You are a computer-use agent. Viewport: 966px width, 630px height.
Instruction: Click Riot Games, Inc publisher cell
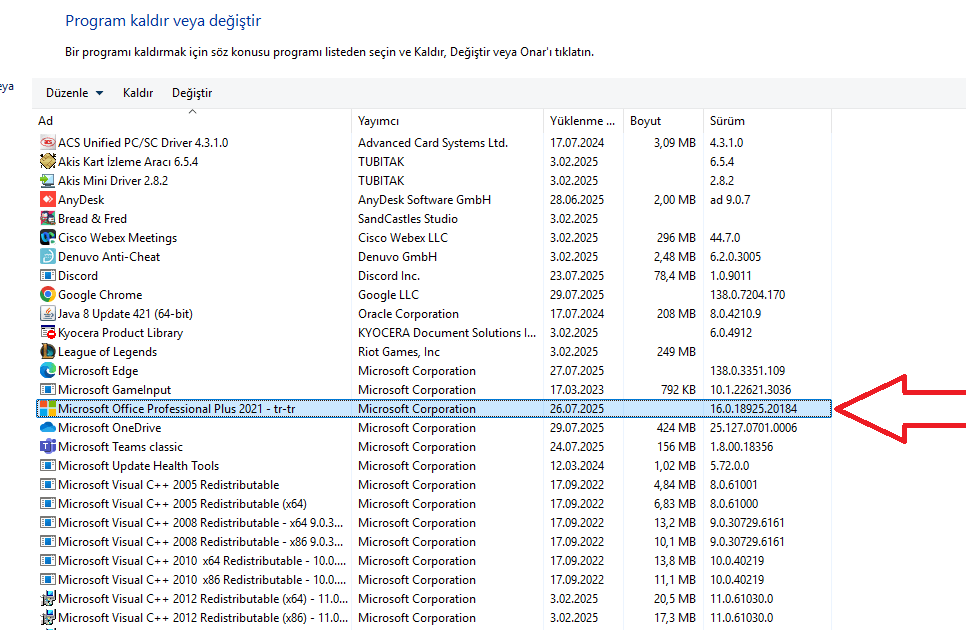[399, 352]
